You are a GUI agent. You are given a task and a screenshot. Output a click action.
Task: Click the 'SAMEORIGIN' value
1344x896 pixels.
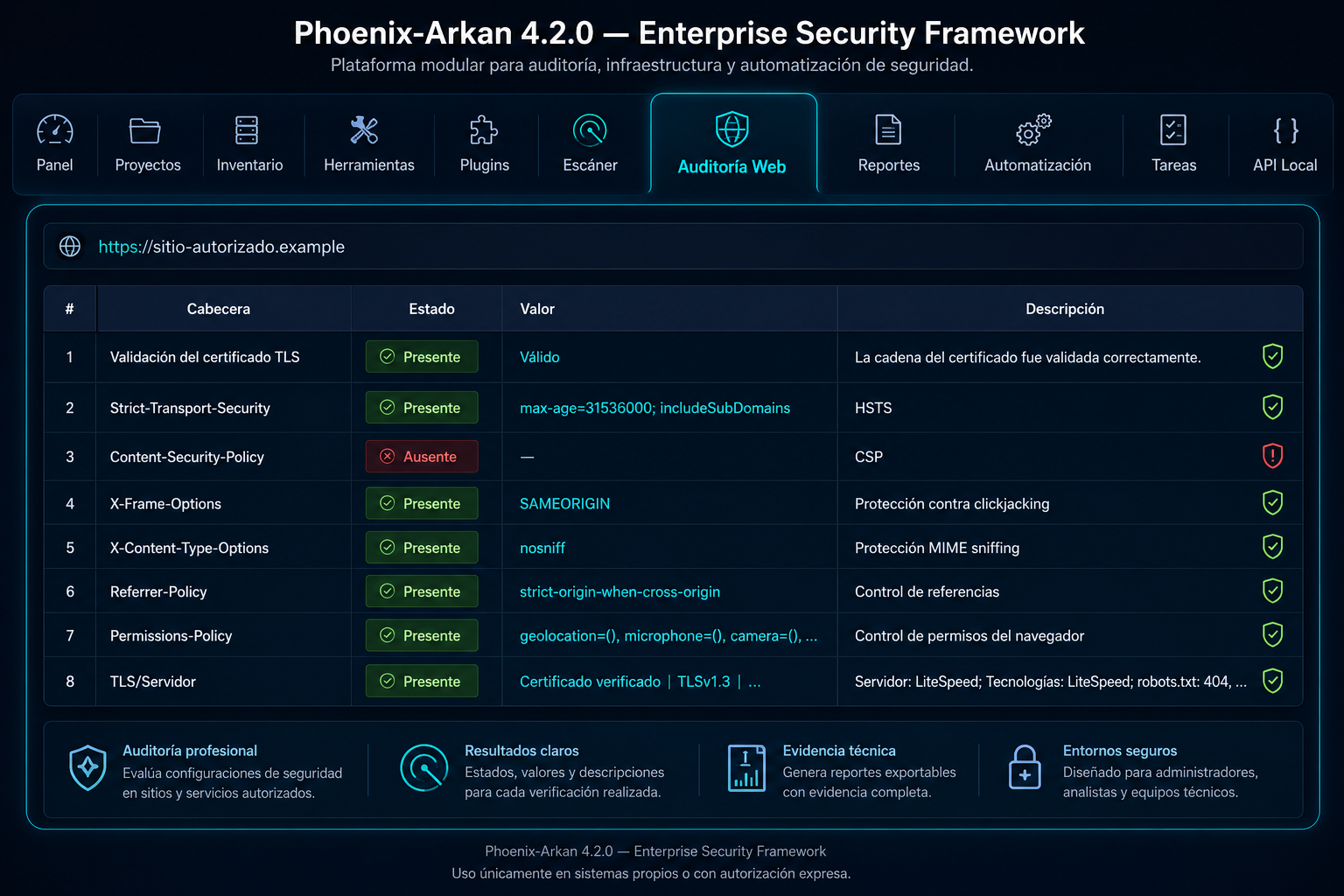pyautogui.click(x=564, y=503)
